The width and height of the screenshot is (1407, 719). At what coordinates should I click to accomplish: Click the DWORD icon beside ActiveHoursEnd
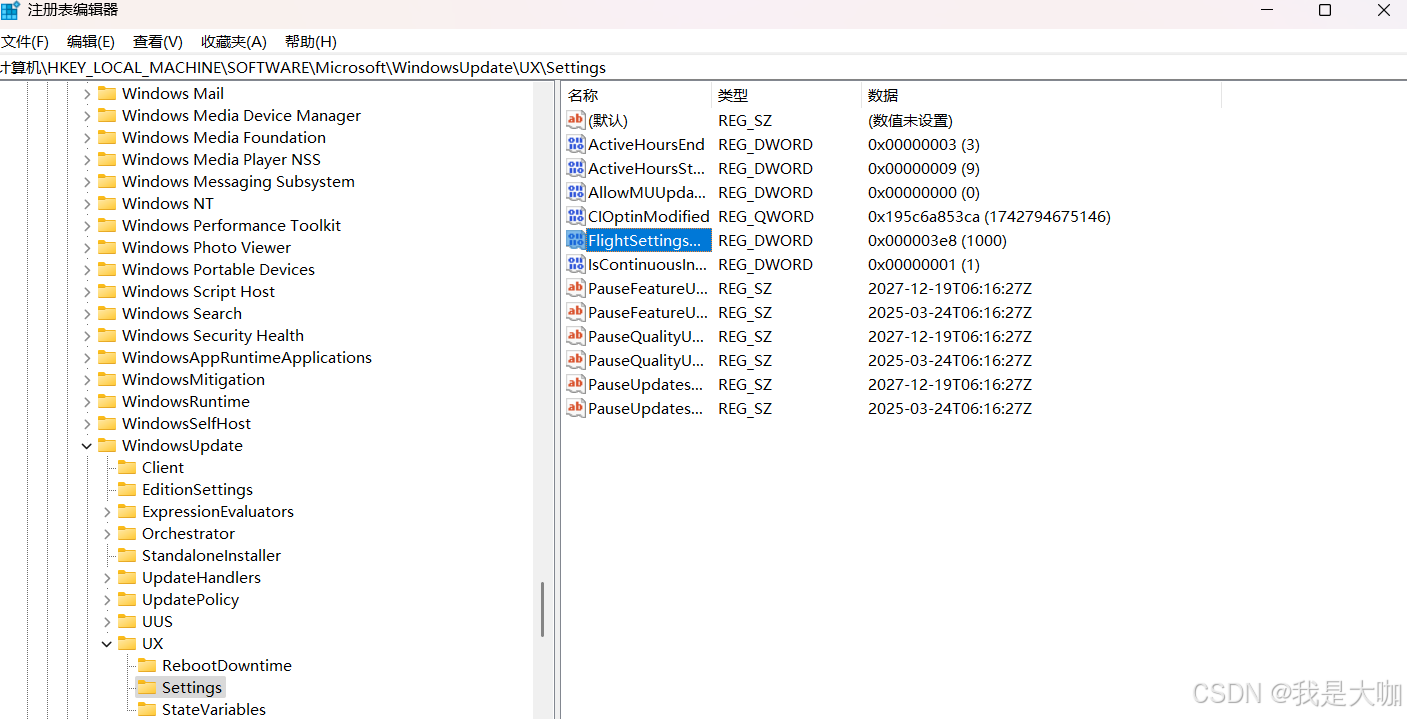pyautogui.click(x=575, y=144)
